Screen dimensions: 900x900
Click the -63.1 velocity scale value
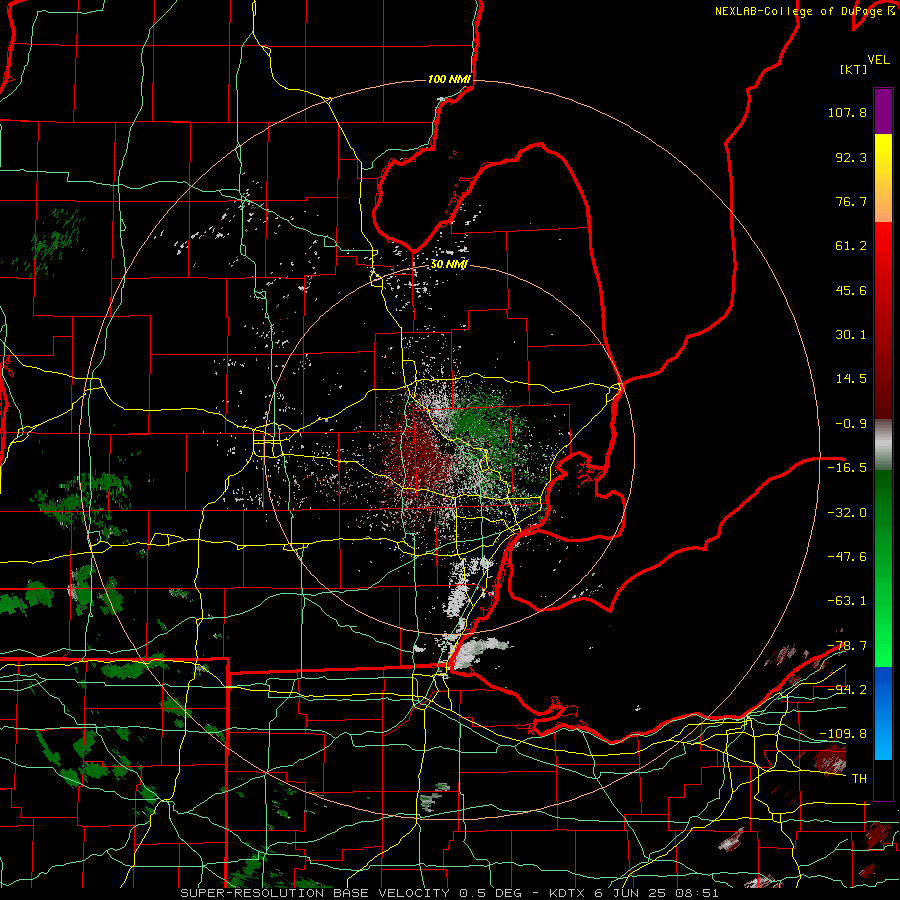tap(847, 601)
